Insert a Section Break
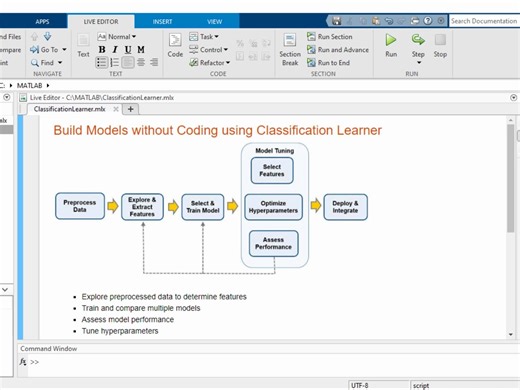Image resolution: width=520 pixels, height=390 pixels. tap(290, 50)
